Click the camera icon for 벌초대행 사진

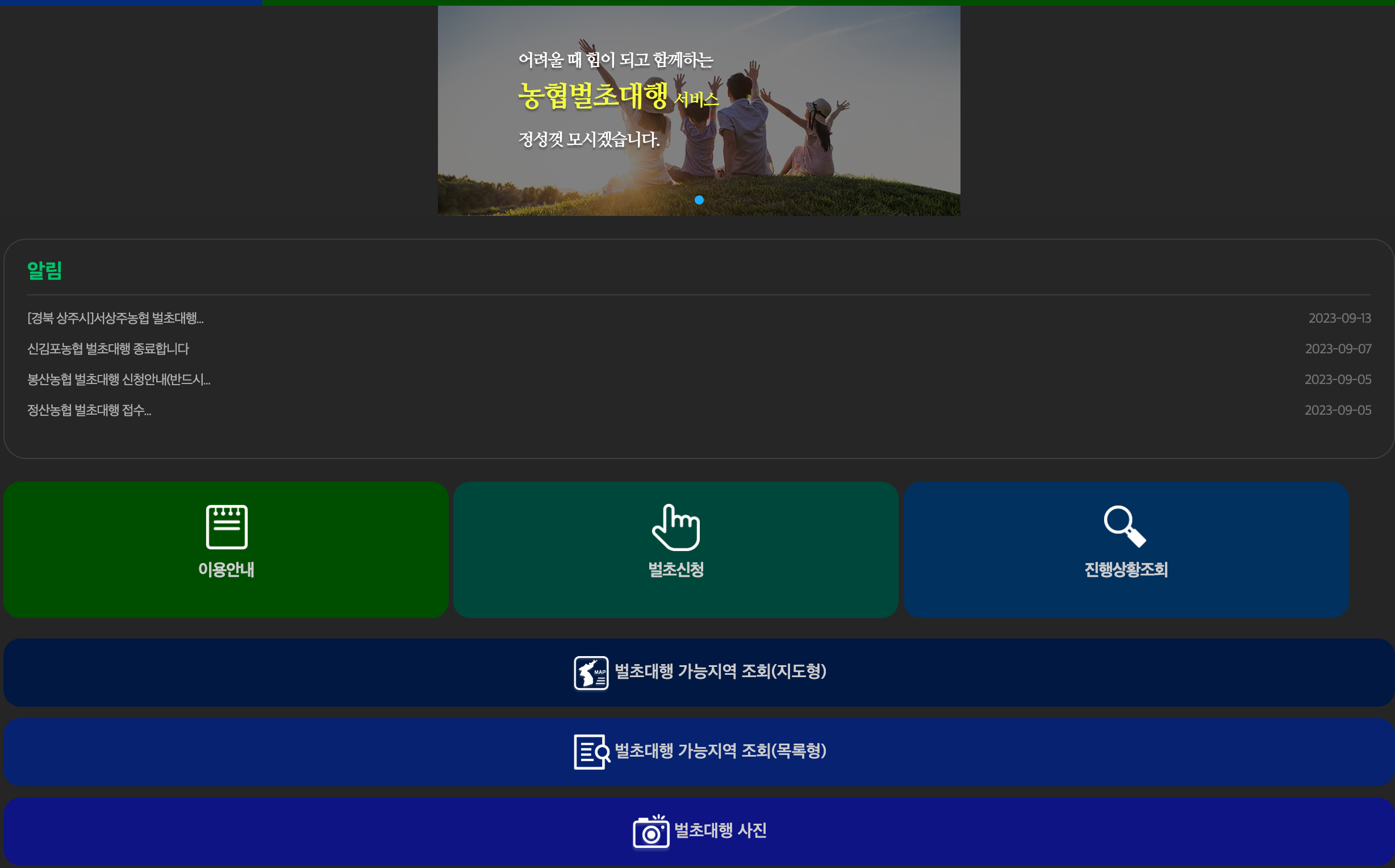pyautogui.click(x=651, y=831)
